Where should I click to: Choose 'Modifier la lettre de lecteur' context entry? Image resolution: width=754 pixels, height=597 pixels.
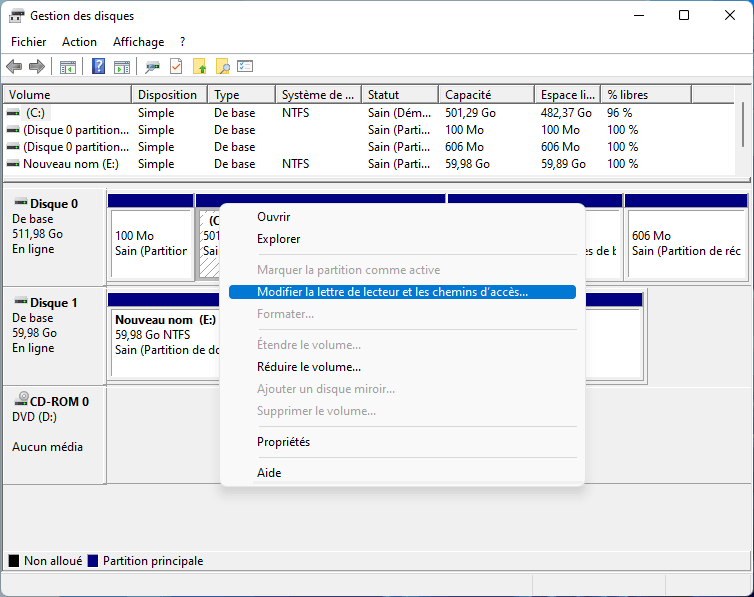392,292
